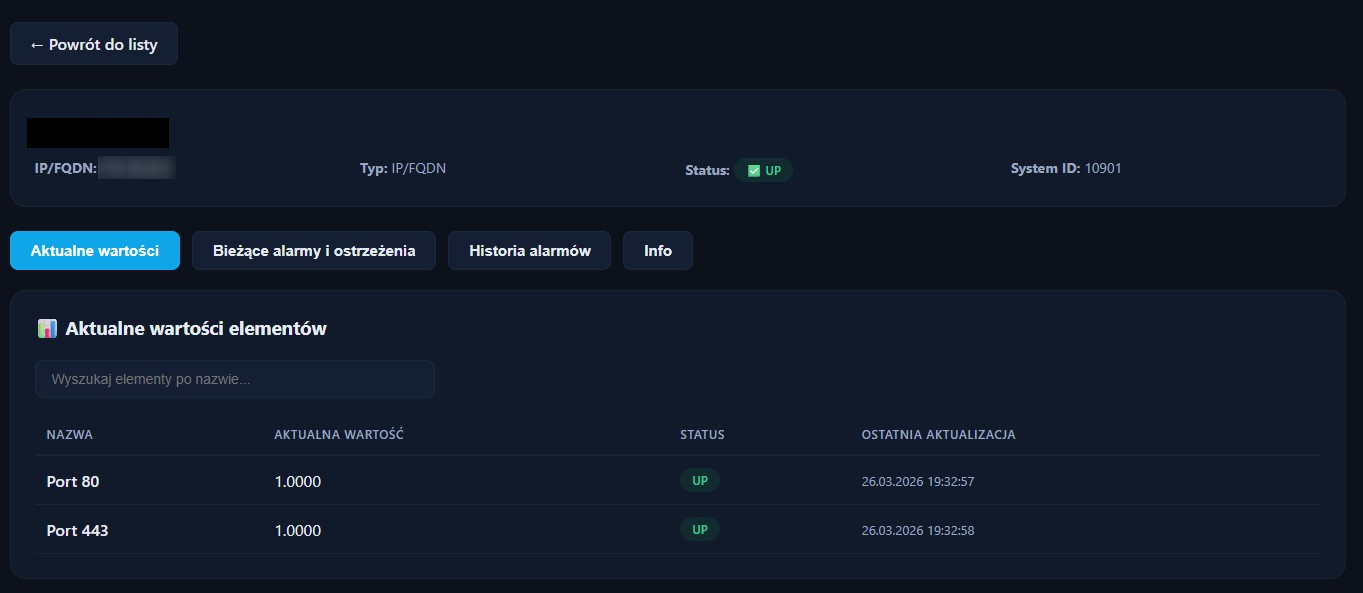Open Bieżące alarmy i ostrzeżenia tab

point(314,250)
